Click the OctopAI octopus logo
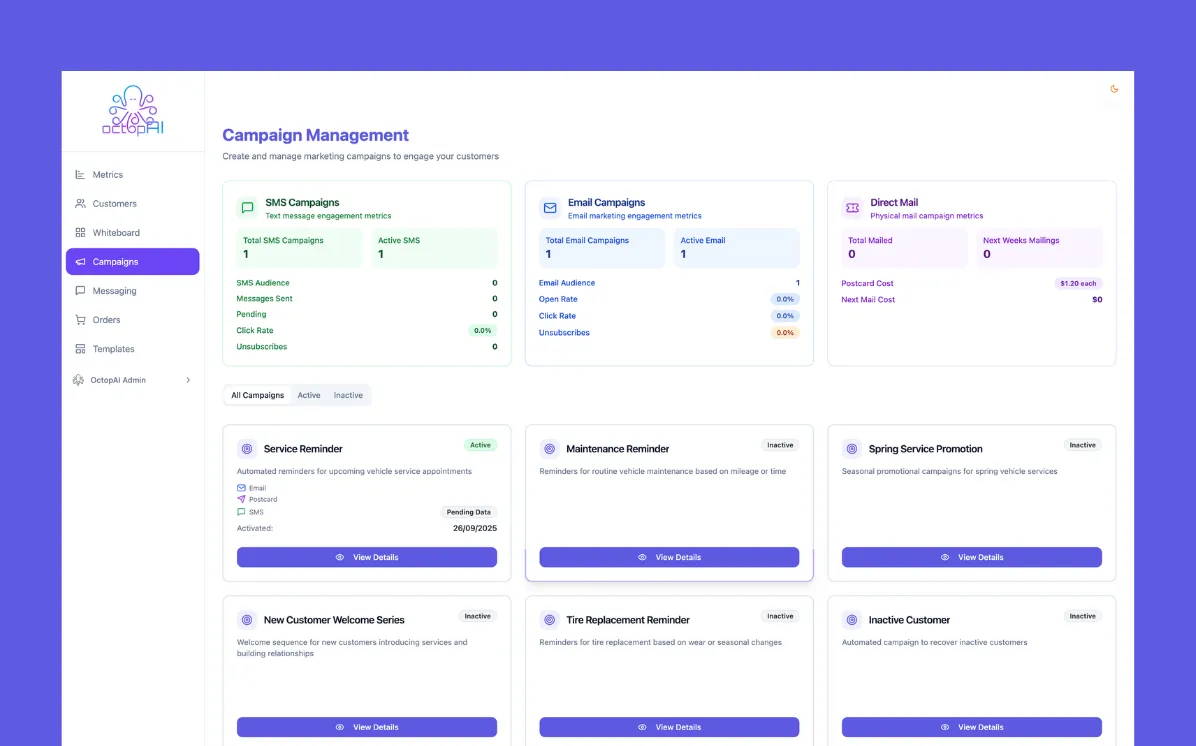The width and height of the screenshot is (1196, 746). click(x=132, y=109)
